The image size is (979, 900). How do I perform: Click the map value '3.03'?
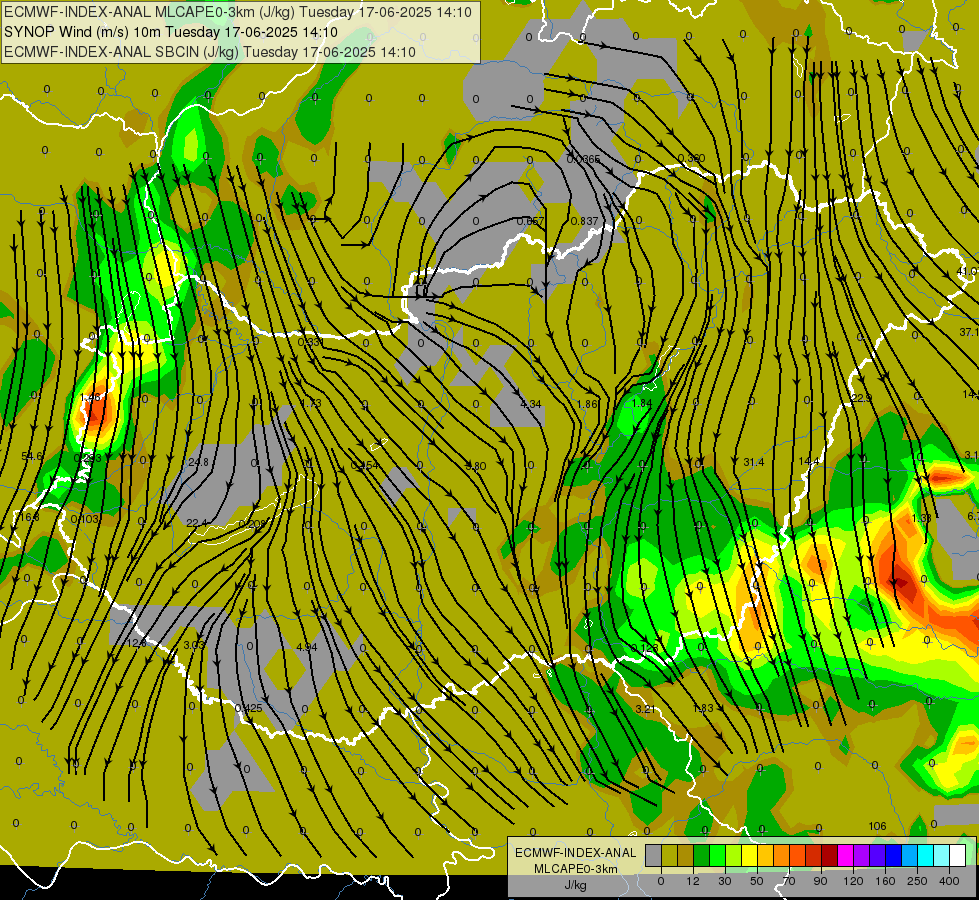pyautogui.click(x=194, y=645)
